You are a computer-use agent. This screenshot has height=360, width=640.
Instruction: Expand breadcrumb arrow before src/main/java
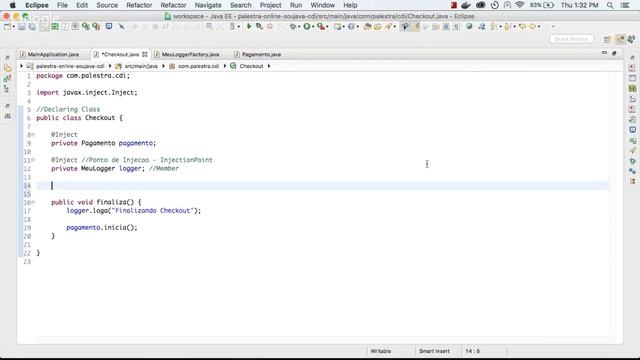pyautogui.click(x=110, y=66)
